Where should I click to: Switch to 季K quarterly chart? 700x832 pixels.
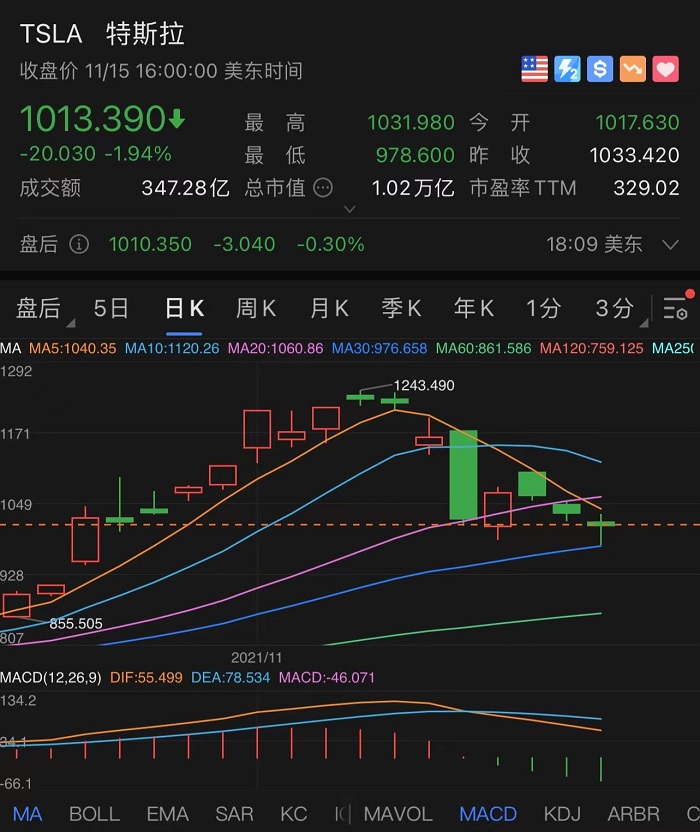pyautogui.click(x=401, y=308)
